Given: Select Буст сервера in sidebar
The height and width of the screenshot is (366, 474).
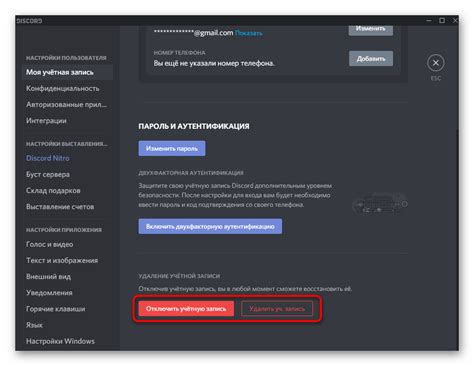Looking at the screenshot, I should pyautogui.click(x=48, y=174).
